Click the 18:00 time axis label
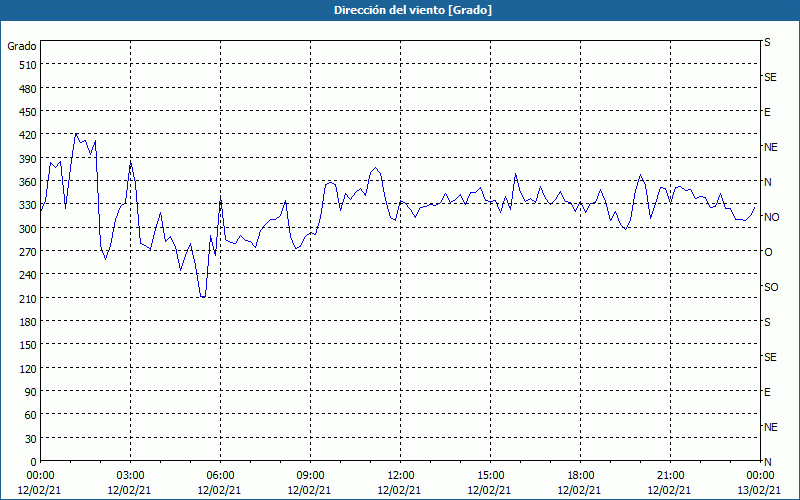This screenshot has height=500, width=800. [580, 476]
